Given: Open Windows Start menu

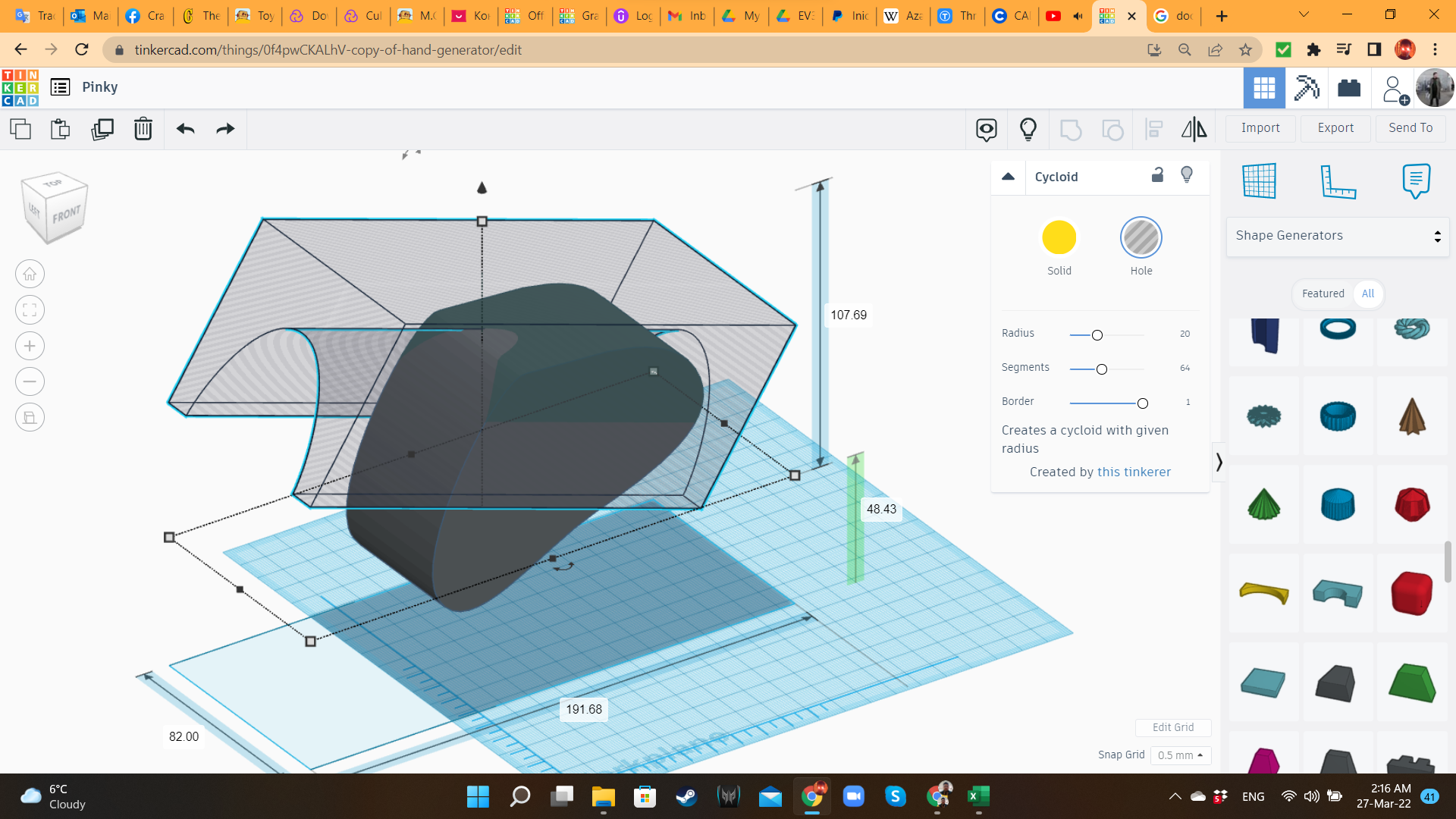Looking at the screenshot, I should pos(478,796).
